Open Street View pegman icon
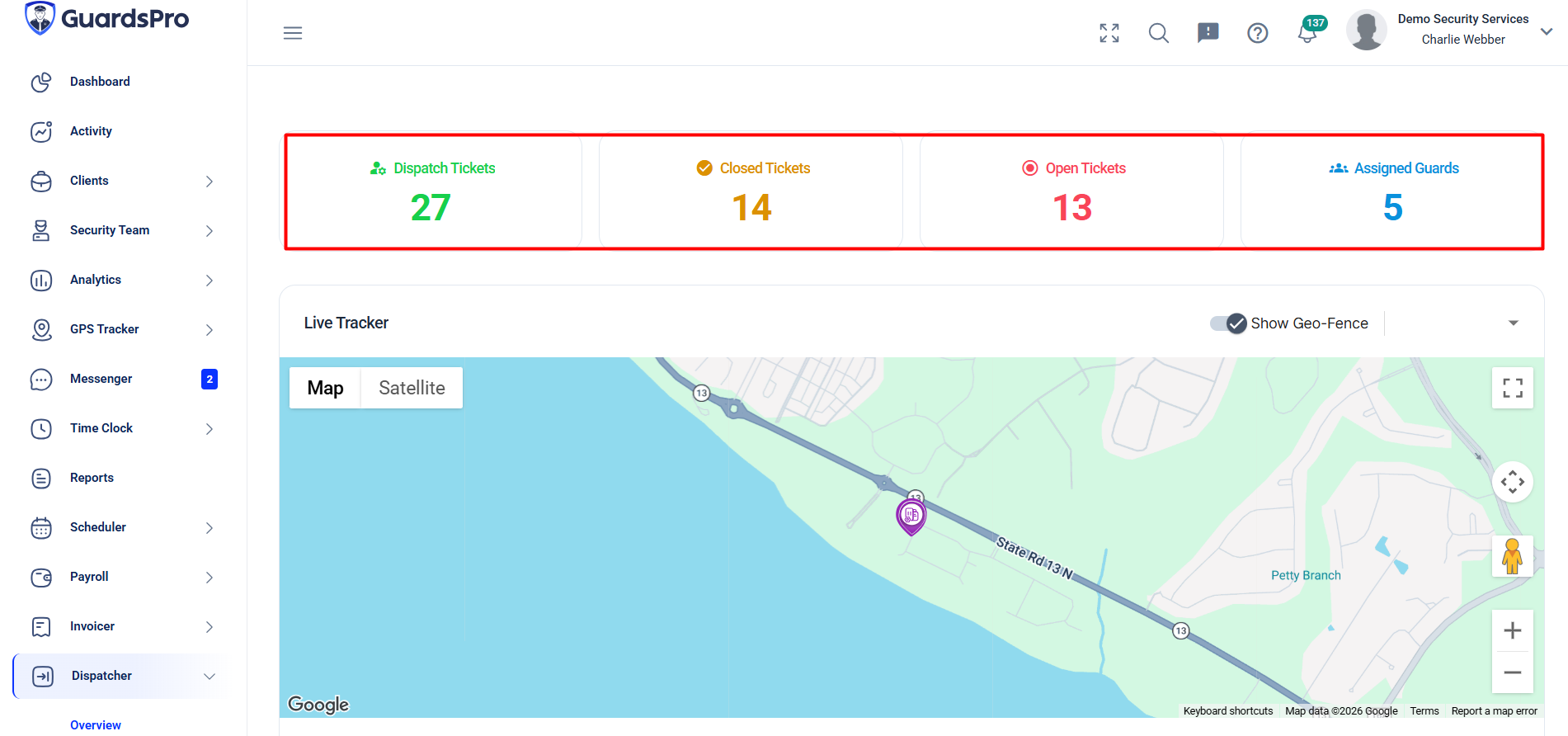This screenshot has width=1568, height=736. (1512, 556)
